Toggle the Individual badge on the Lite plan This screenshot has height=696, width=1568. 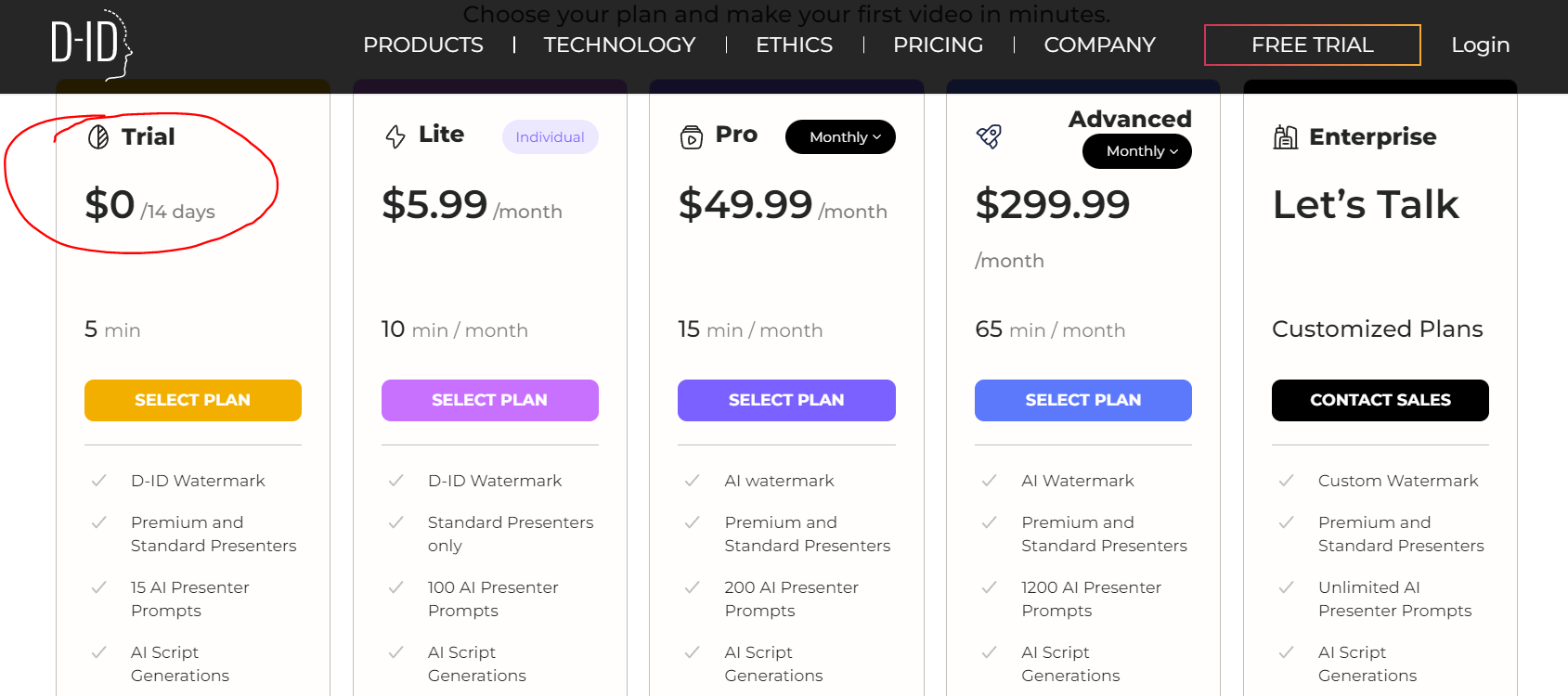[x=550, y=137]
